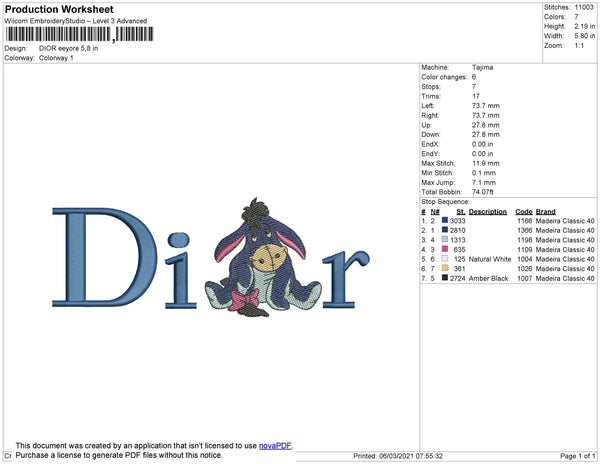Click the embroidered letter D

click(104, 257)
